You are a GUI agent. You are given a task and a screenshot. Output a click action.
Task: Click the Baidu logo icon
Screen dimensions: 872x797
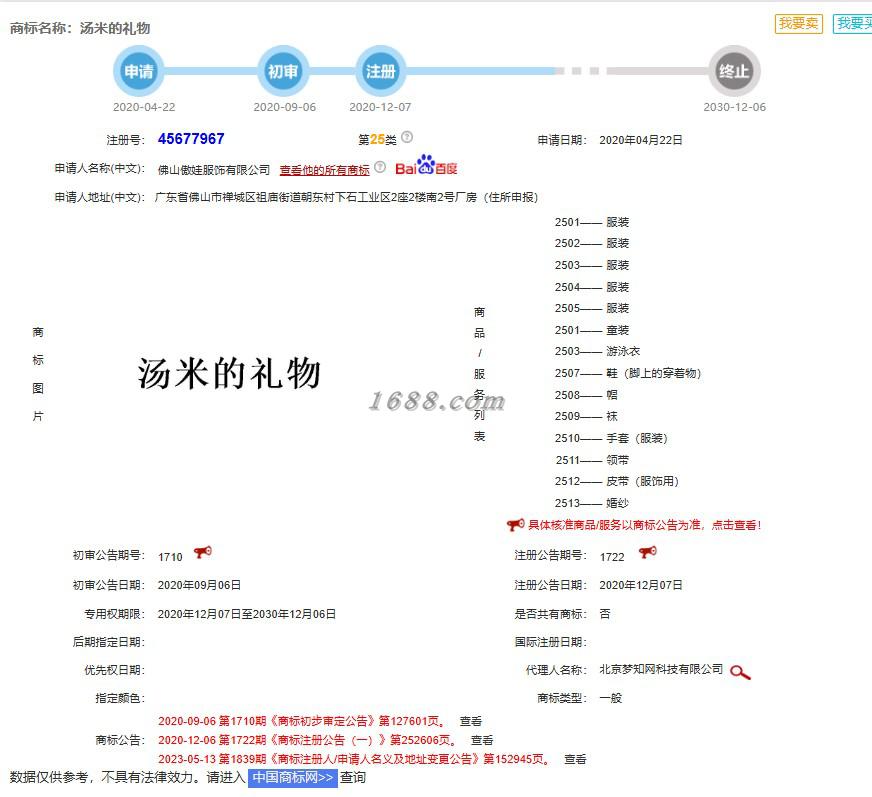426,165
